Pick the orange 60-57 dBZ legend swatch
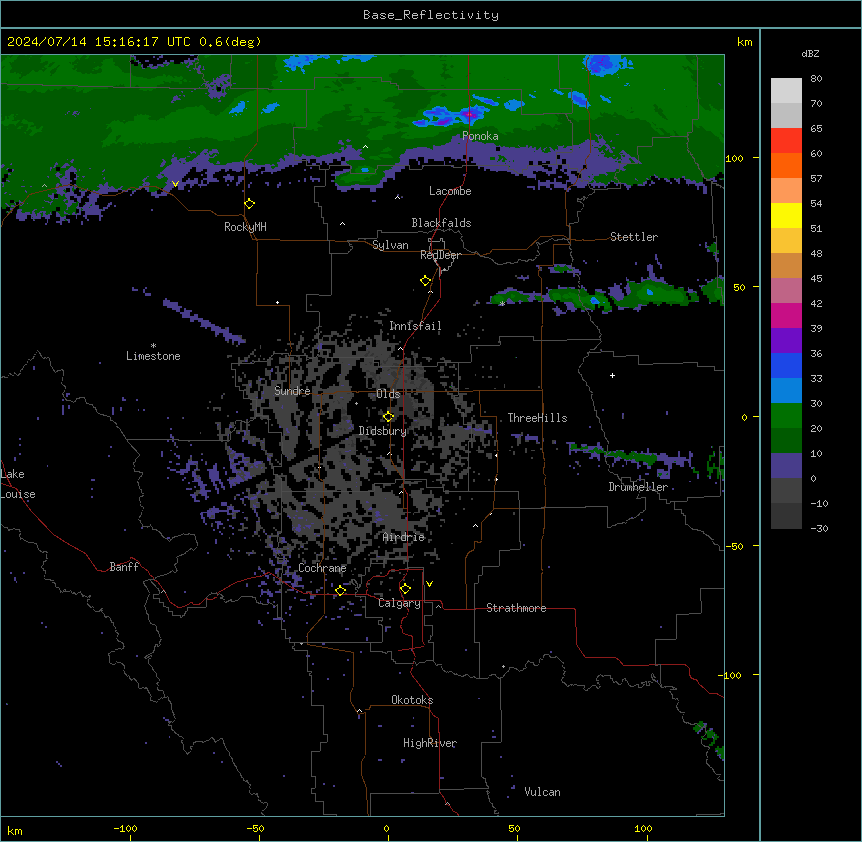Image resolution: width=862 pixels, height=842 pixels. coord(786,165)
